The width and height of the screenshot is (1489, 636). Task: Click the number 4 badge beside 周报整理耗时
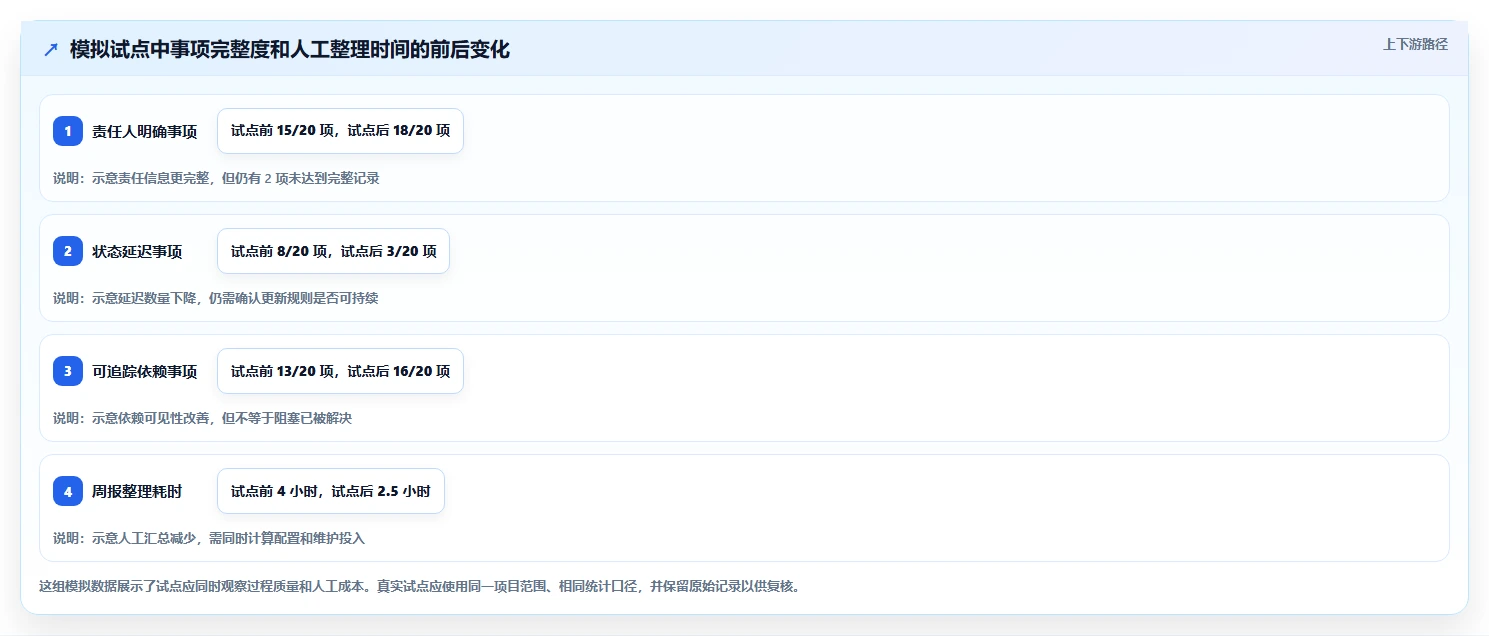(68, 491)
